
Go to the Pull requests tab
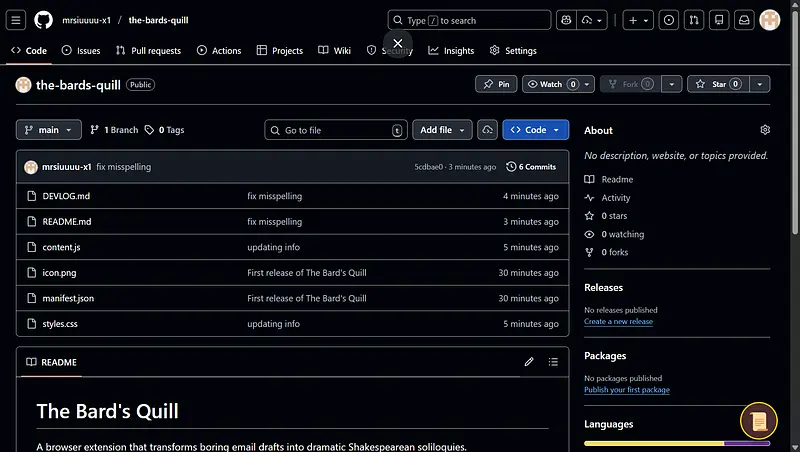pos(149,50)
